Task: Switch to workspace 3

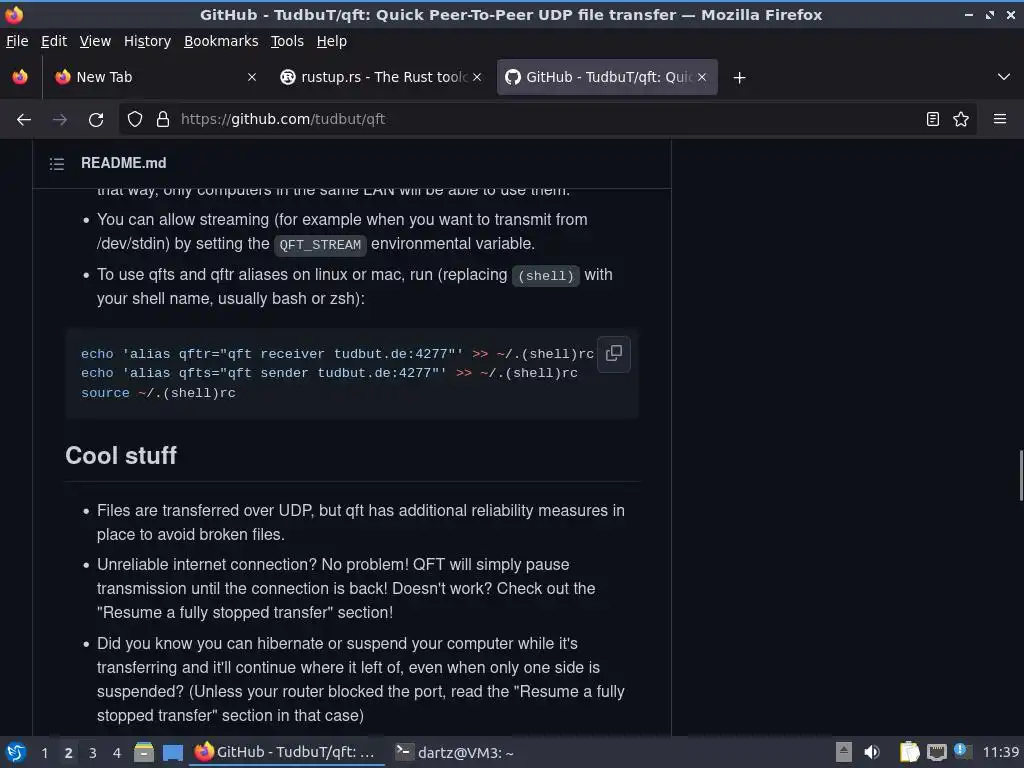Action: [92, 753]
